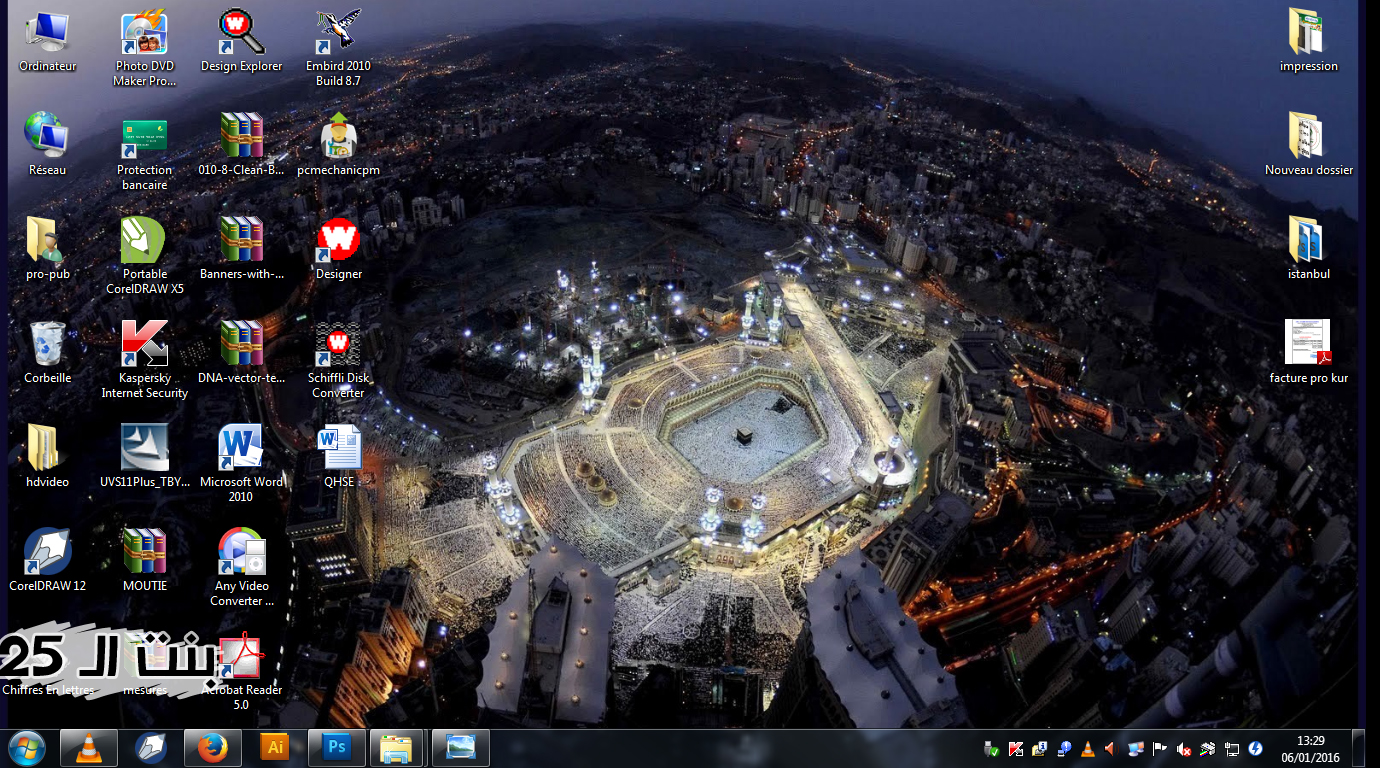Click the Show desktop button

point(1358,748)
